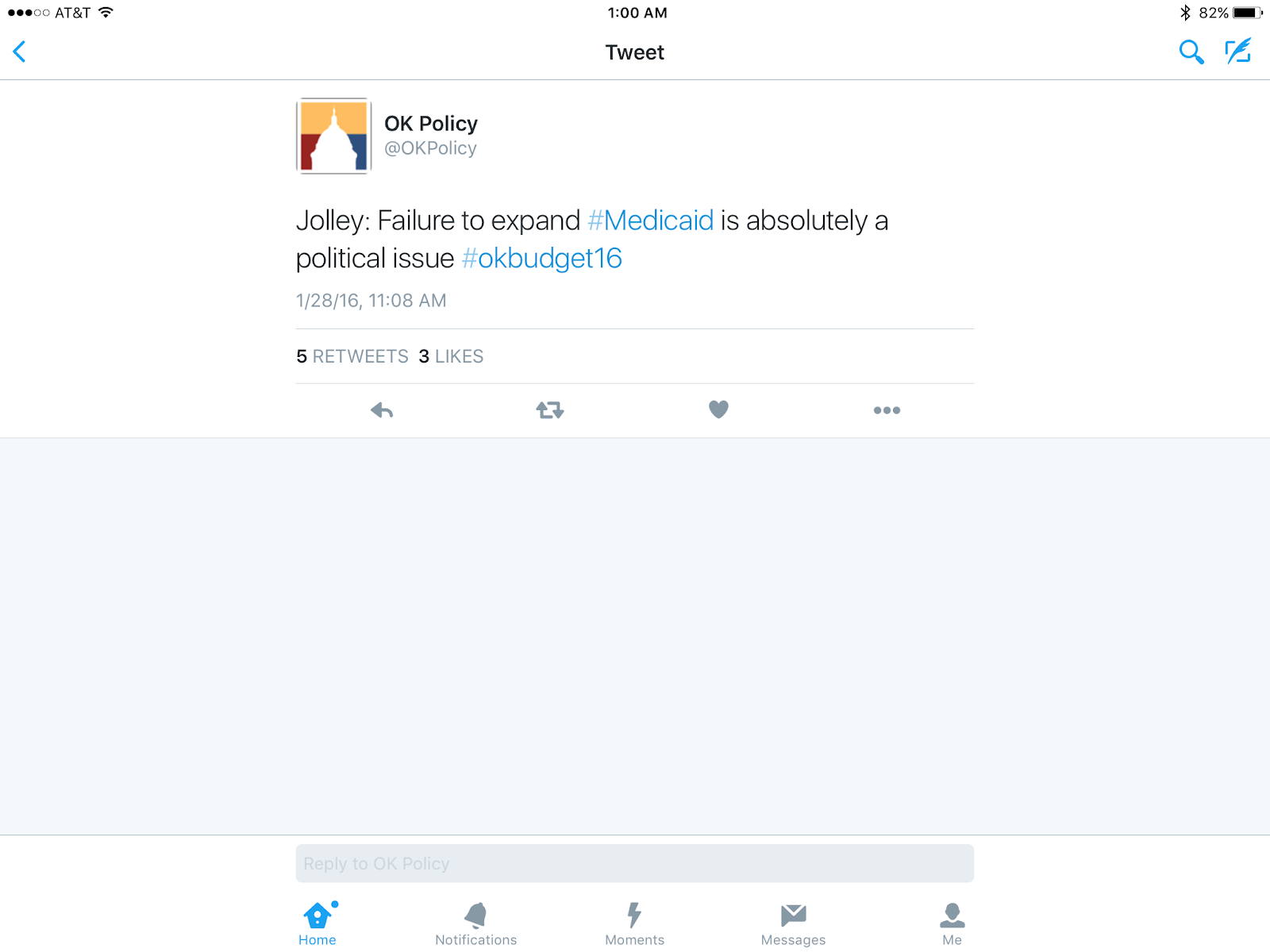Screen dimensions: 1270x952
Task: Focus the Reply to OK Policy field
Action: point(635,863)
